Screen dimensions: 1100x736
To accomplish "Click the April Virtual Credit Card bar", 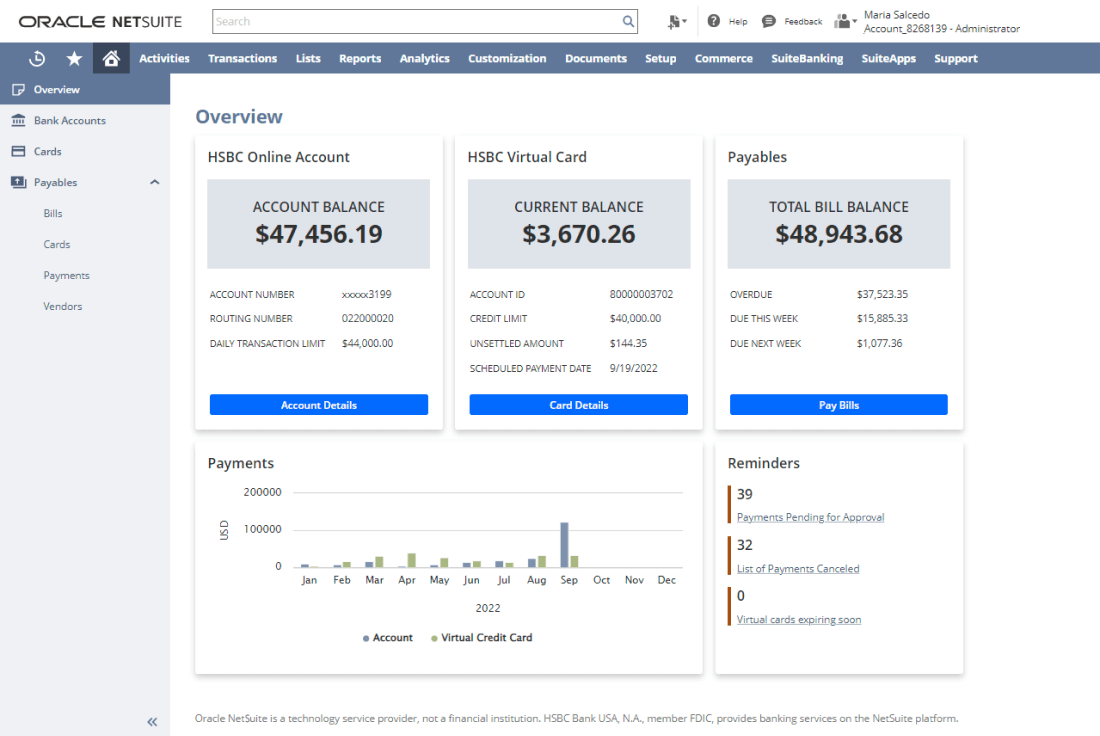I will point(412,560).
